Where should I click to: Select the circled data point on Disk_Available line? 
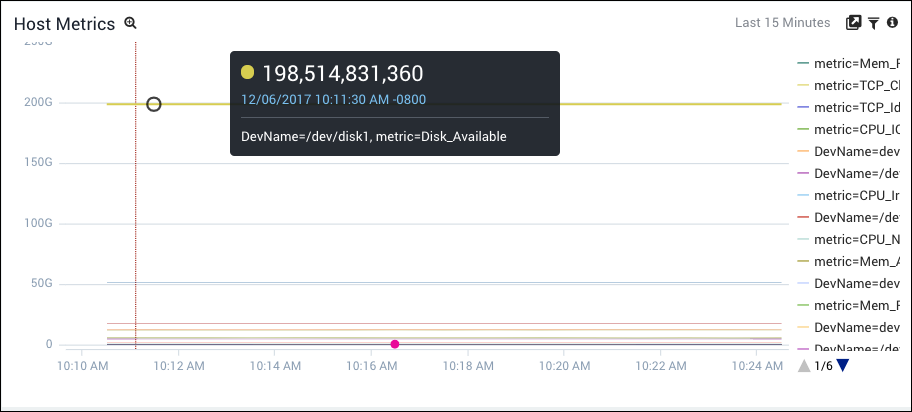(154, 104)
